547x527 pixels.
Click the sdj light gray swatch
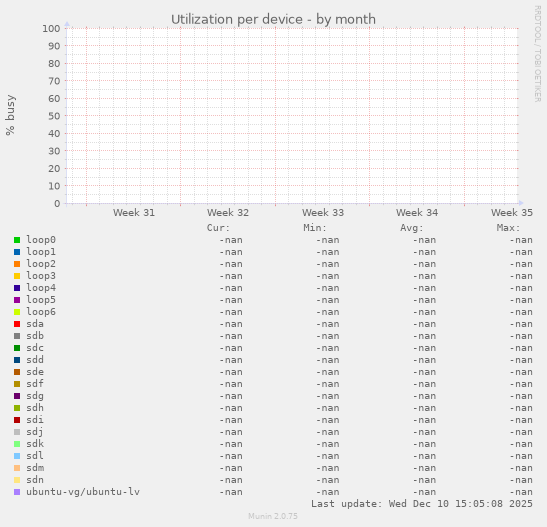point(17,432)
